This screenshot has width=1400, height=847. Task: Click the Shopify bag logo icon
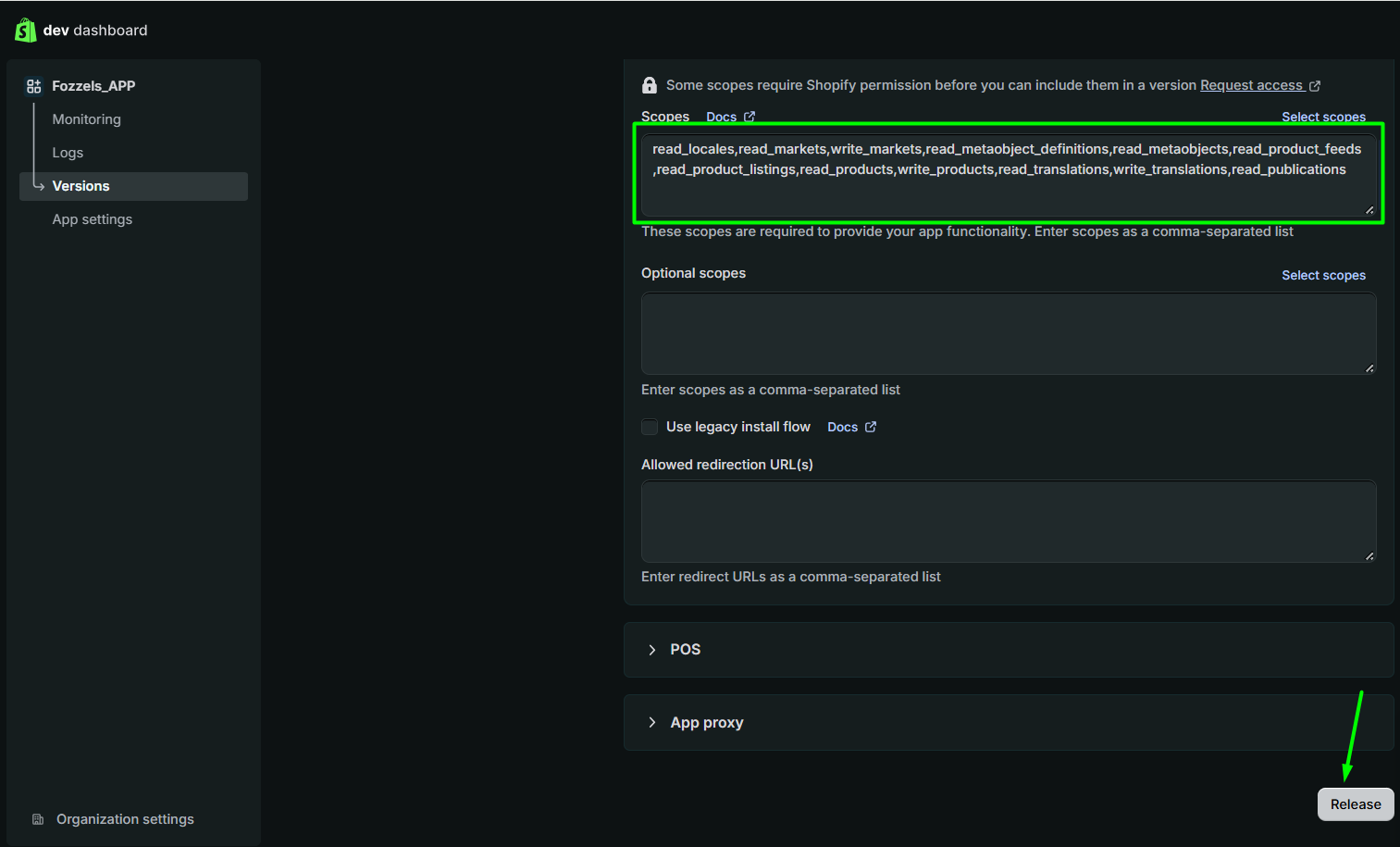25,30
